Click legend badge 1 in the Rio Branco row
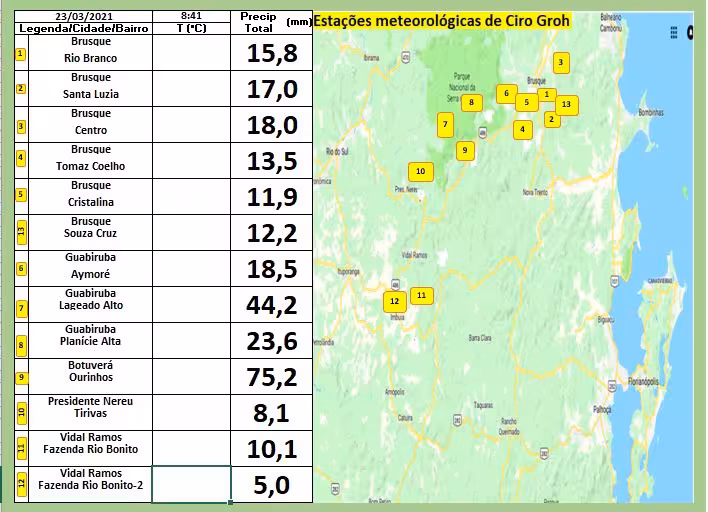Viewport: 708px width, 512px height. point(21,53)
